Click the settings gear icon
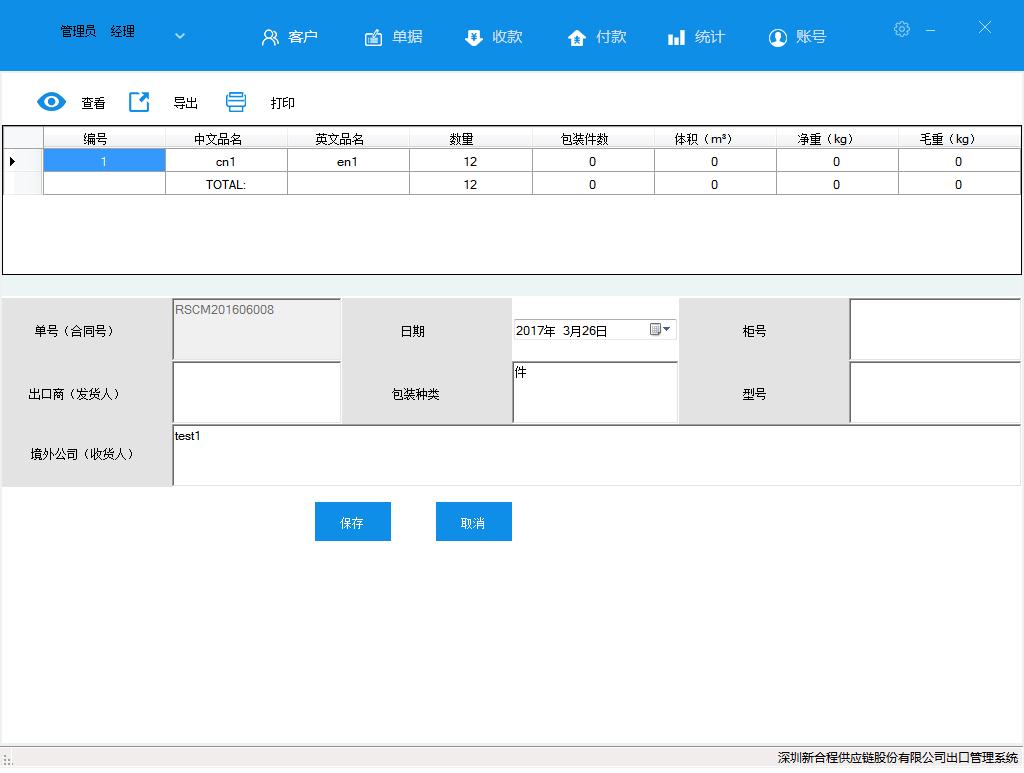1024x773 pixels. [x=902, y=29]
